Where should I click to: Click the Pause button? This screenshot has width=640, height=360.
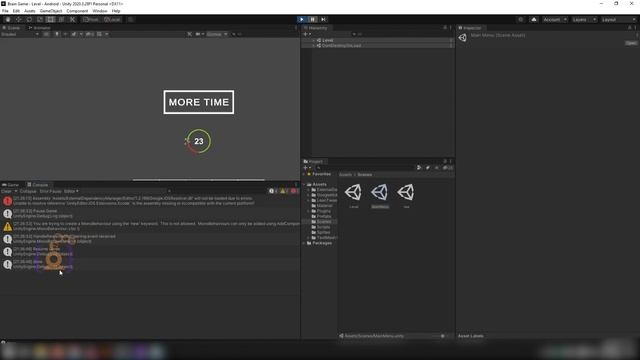[313, 19]
